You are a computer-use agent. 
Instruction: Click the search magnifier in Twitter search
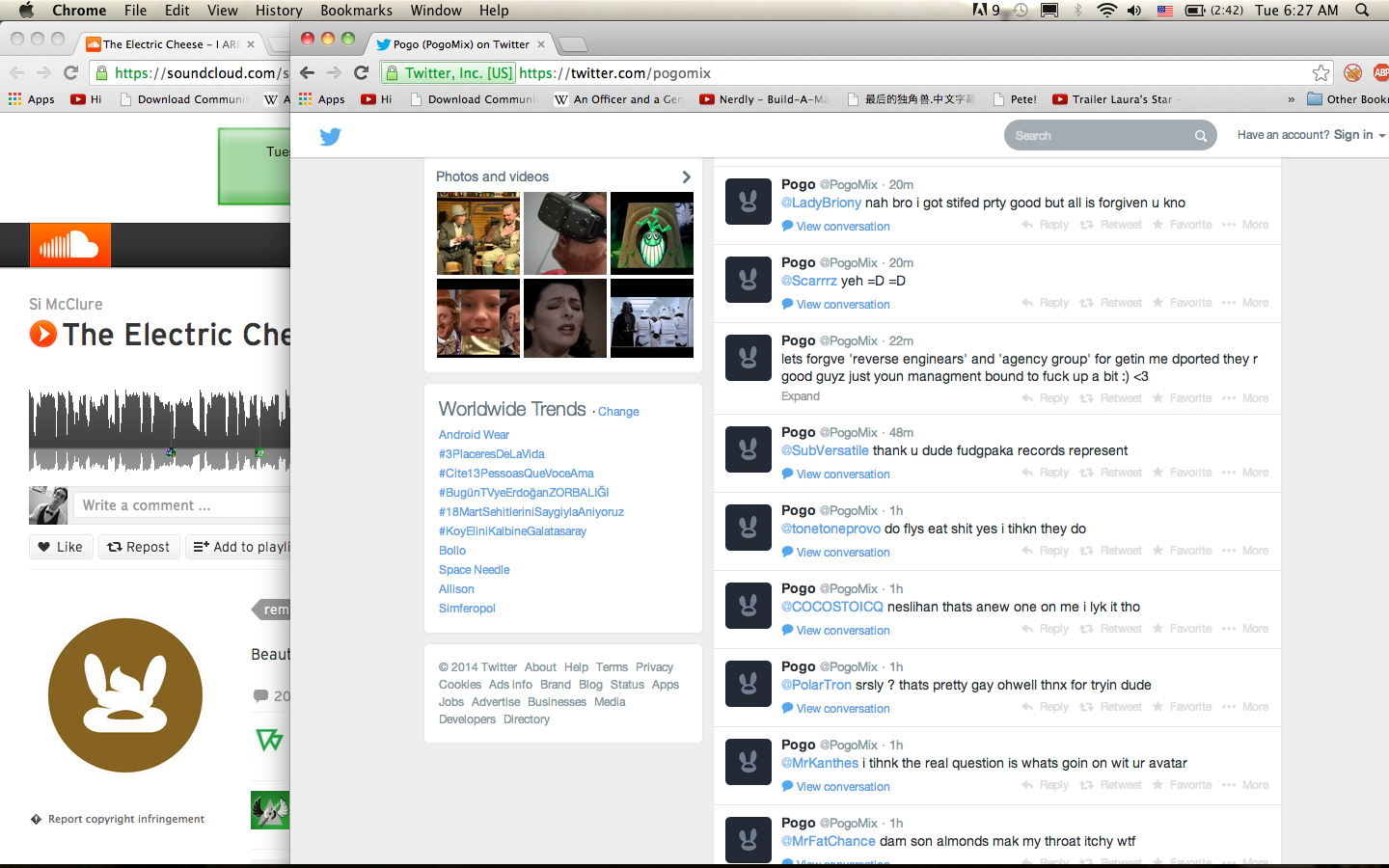pos(1200,136)
